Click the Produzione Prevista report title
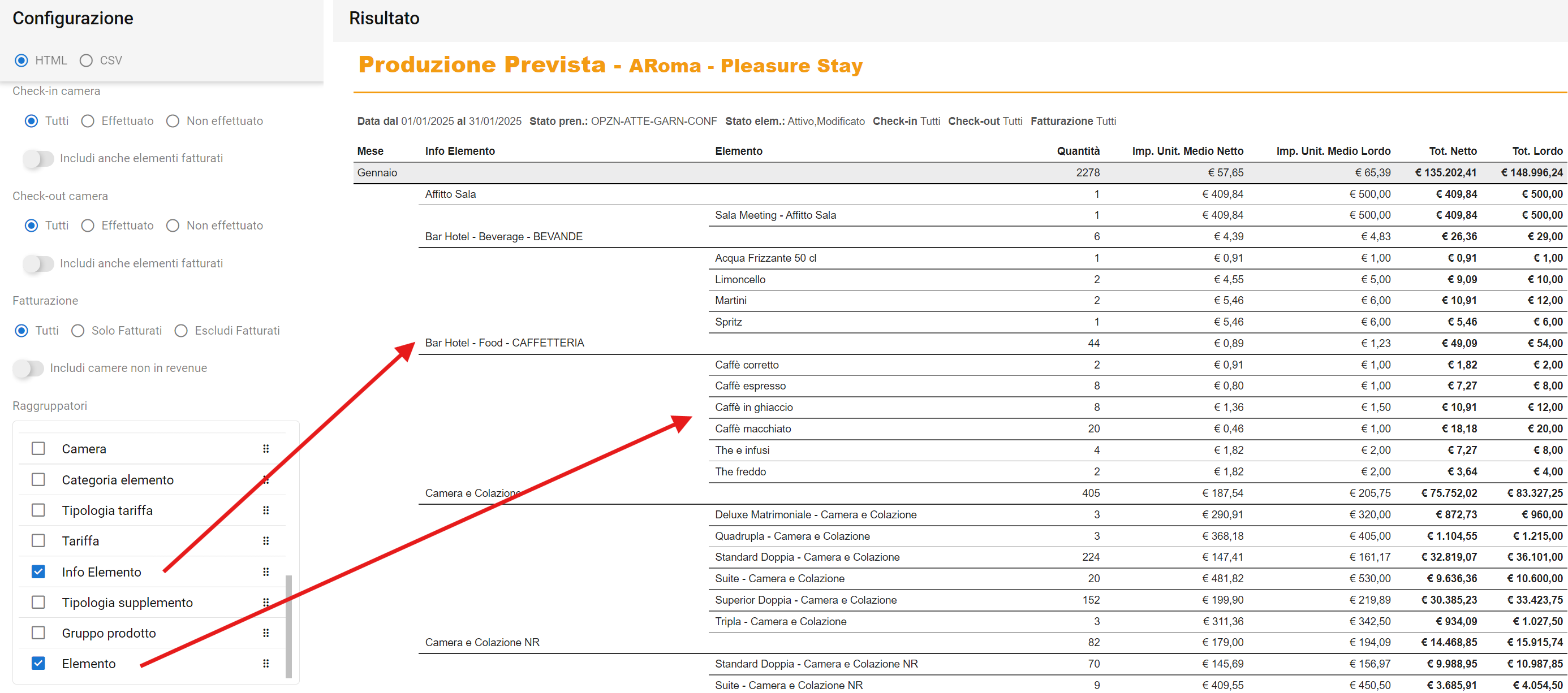 [610, 65]
